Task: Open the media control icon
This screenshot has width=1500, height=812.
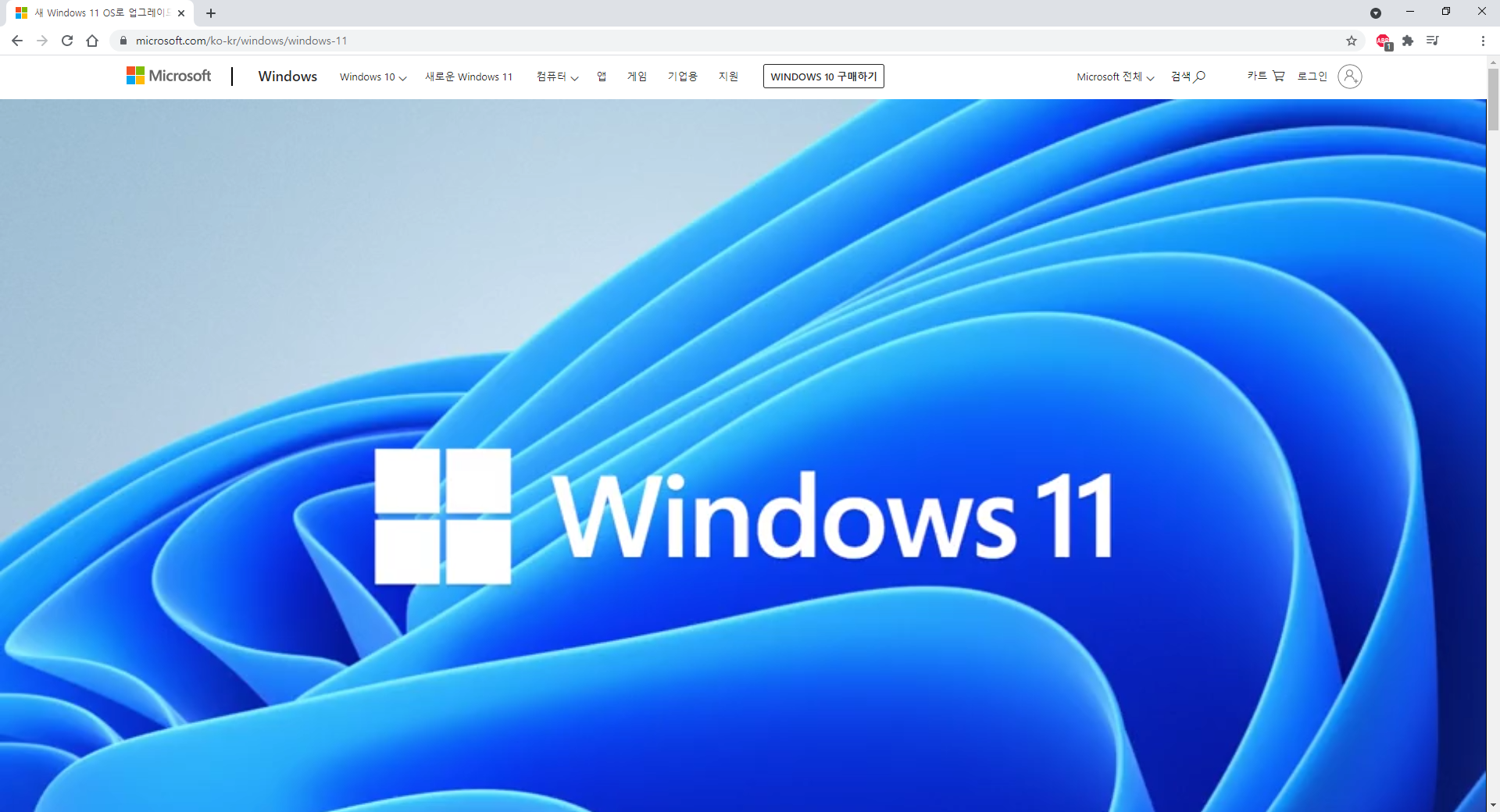Action: pyautogui.click(x=1433, y=41)
